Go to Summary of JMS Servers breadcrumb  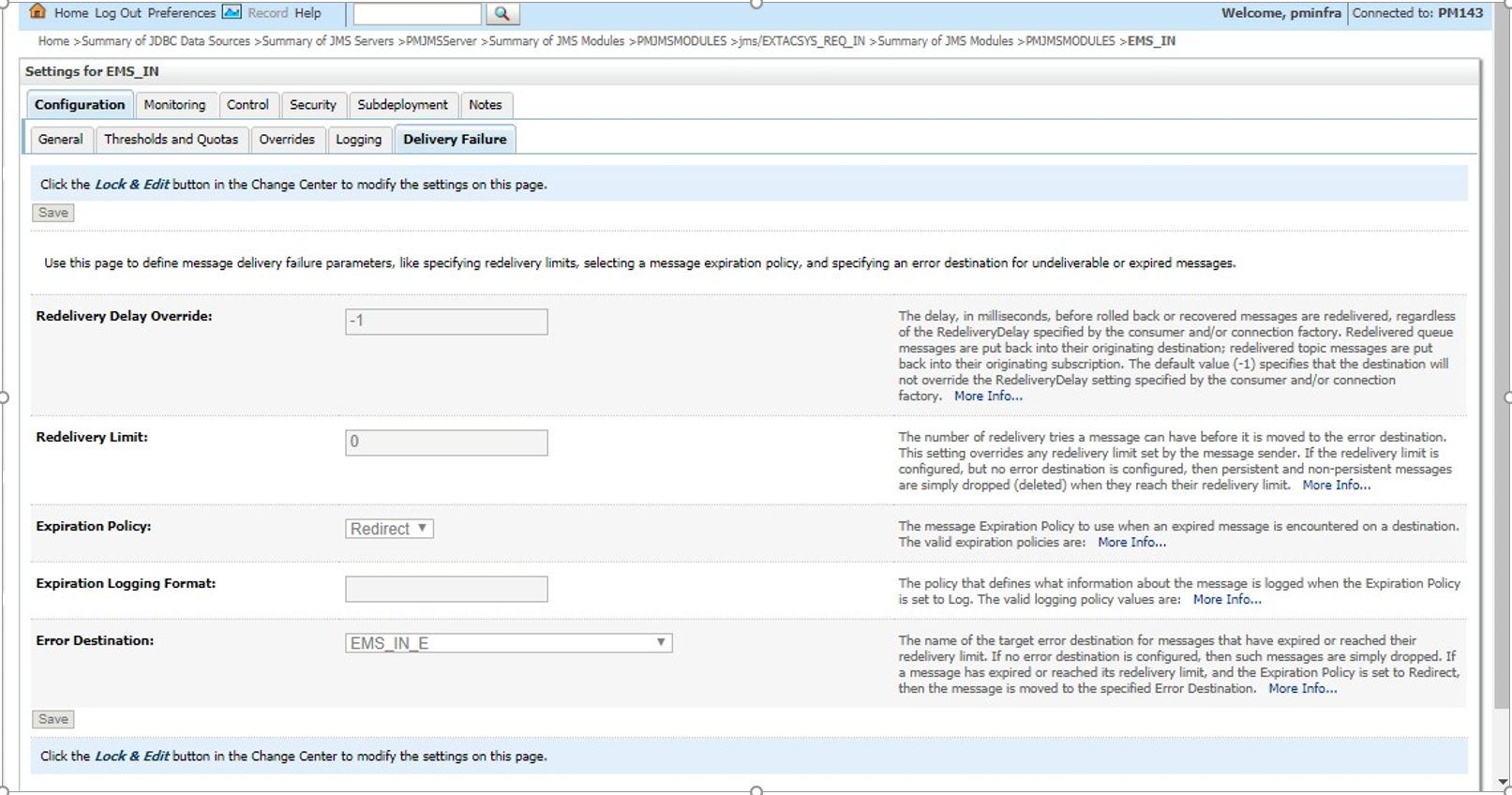point(328,41)
